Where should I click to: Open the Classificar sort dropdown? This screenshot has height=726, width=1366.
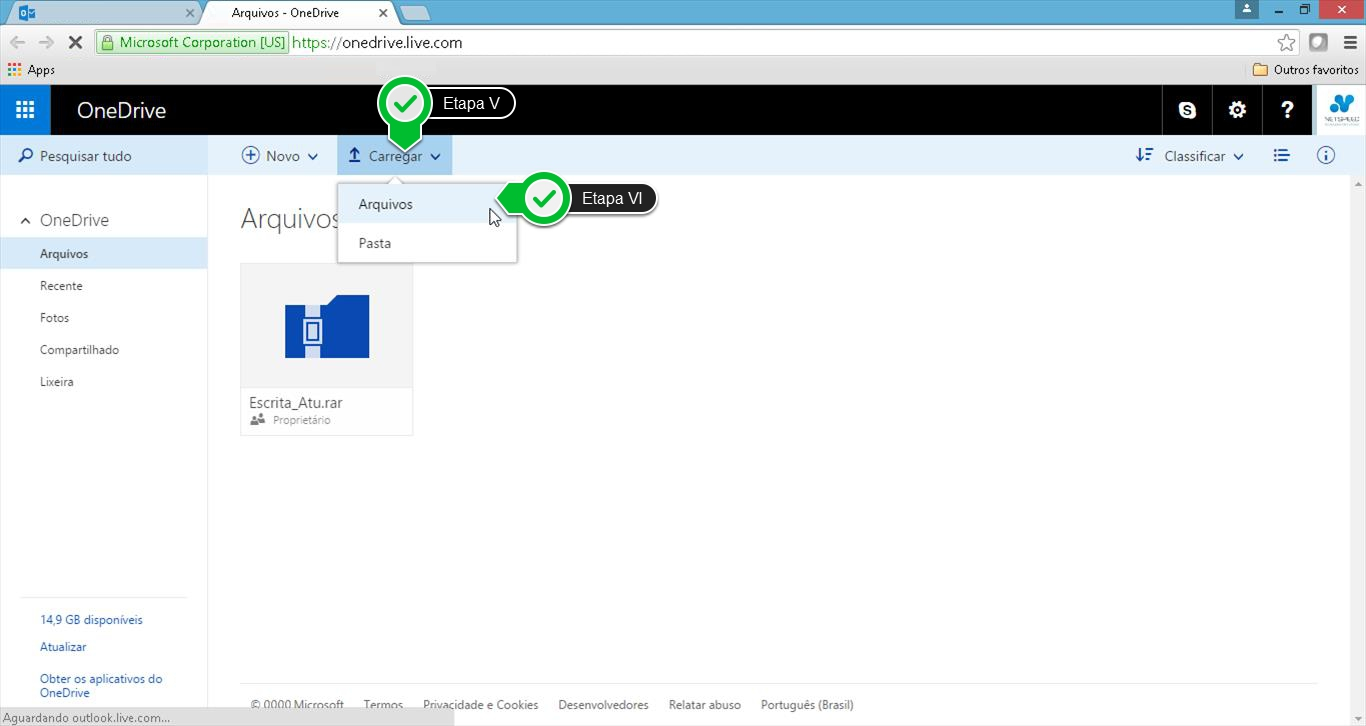click(1190, 156)
